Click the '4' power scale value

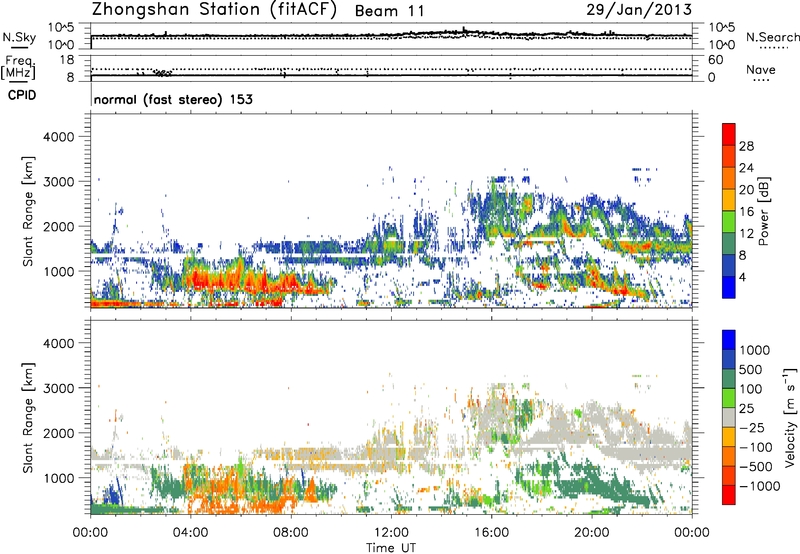742,277
